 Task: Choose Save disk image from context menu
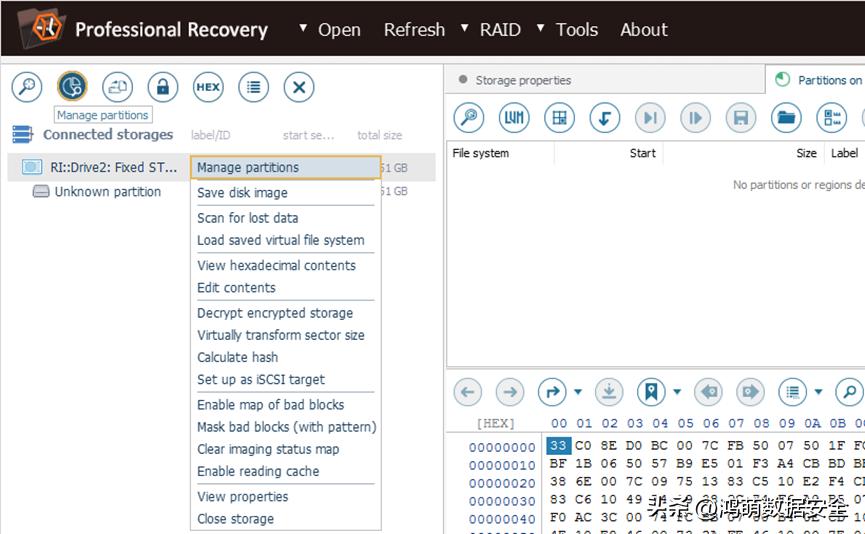(242, 193)
